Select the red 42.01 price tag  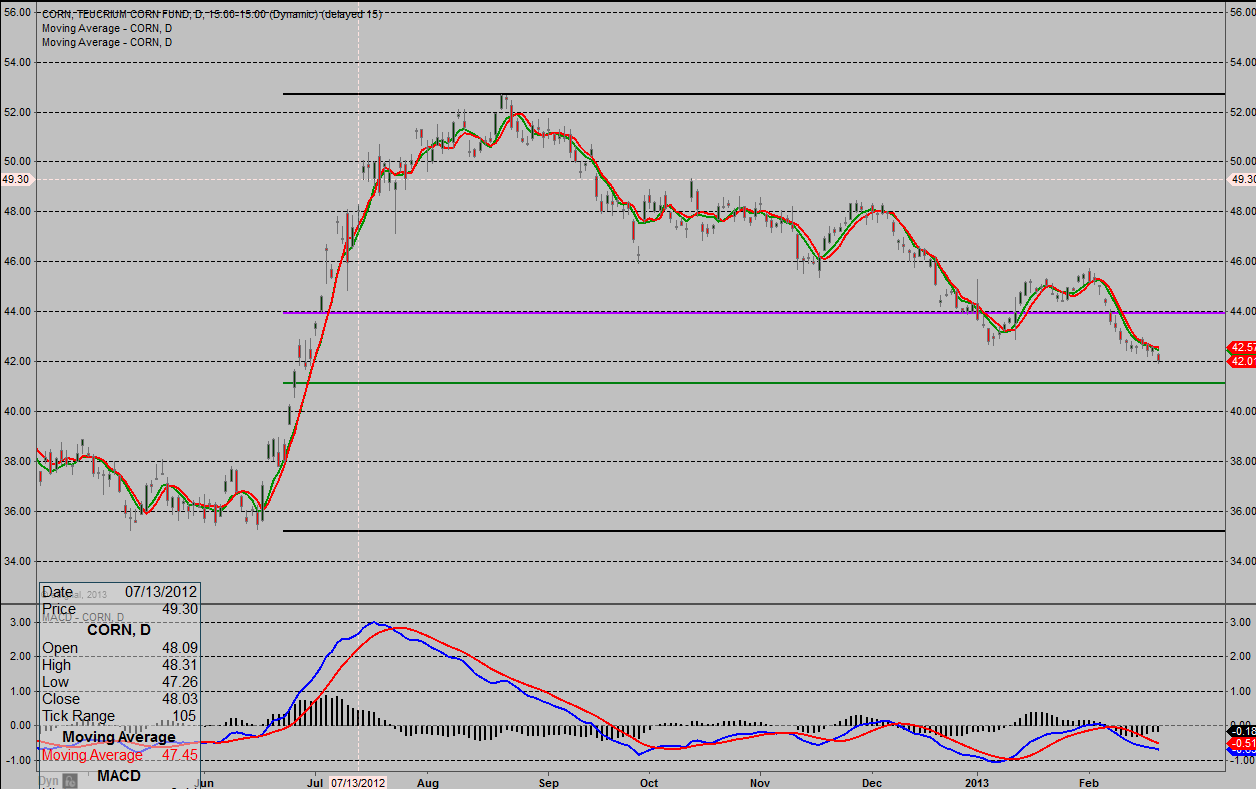click(x=1241, y=361)
